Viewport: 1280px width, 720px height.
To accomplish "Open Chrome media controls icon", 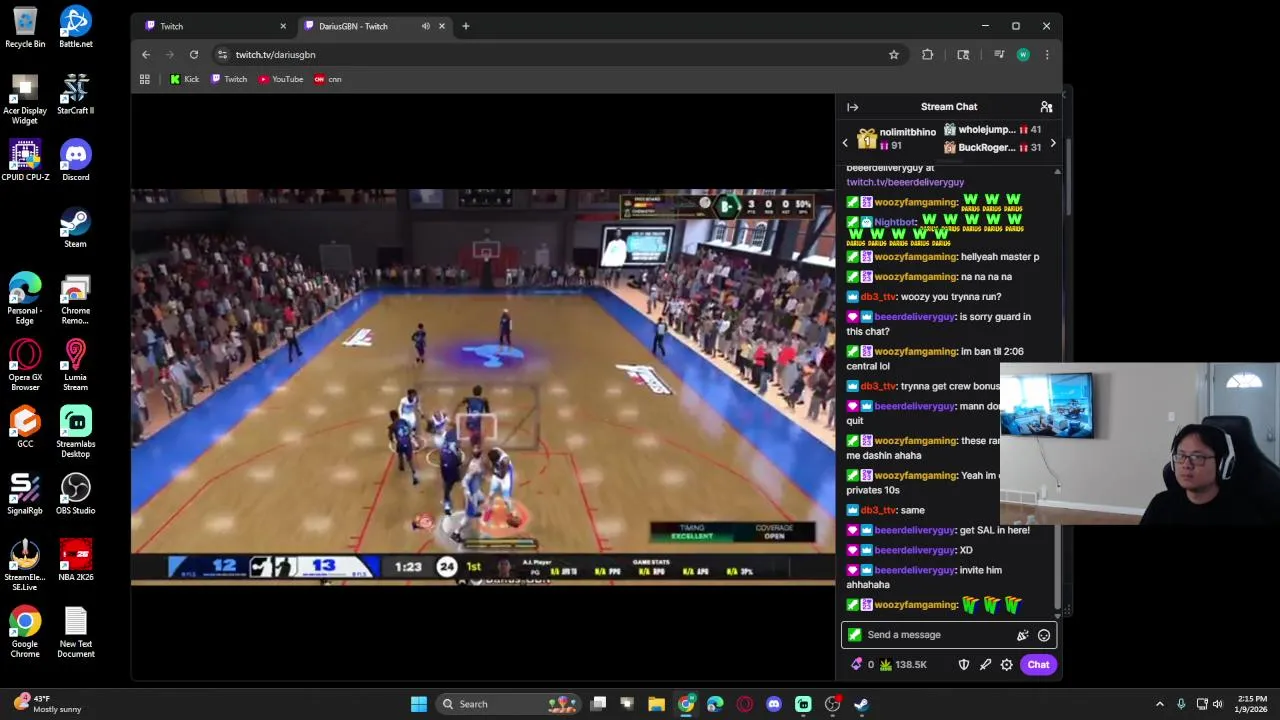I will [998, 55].
